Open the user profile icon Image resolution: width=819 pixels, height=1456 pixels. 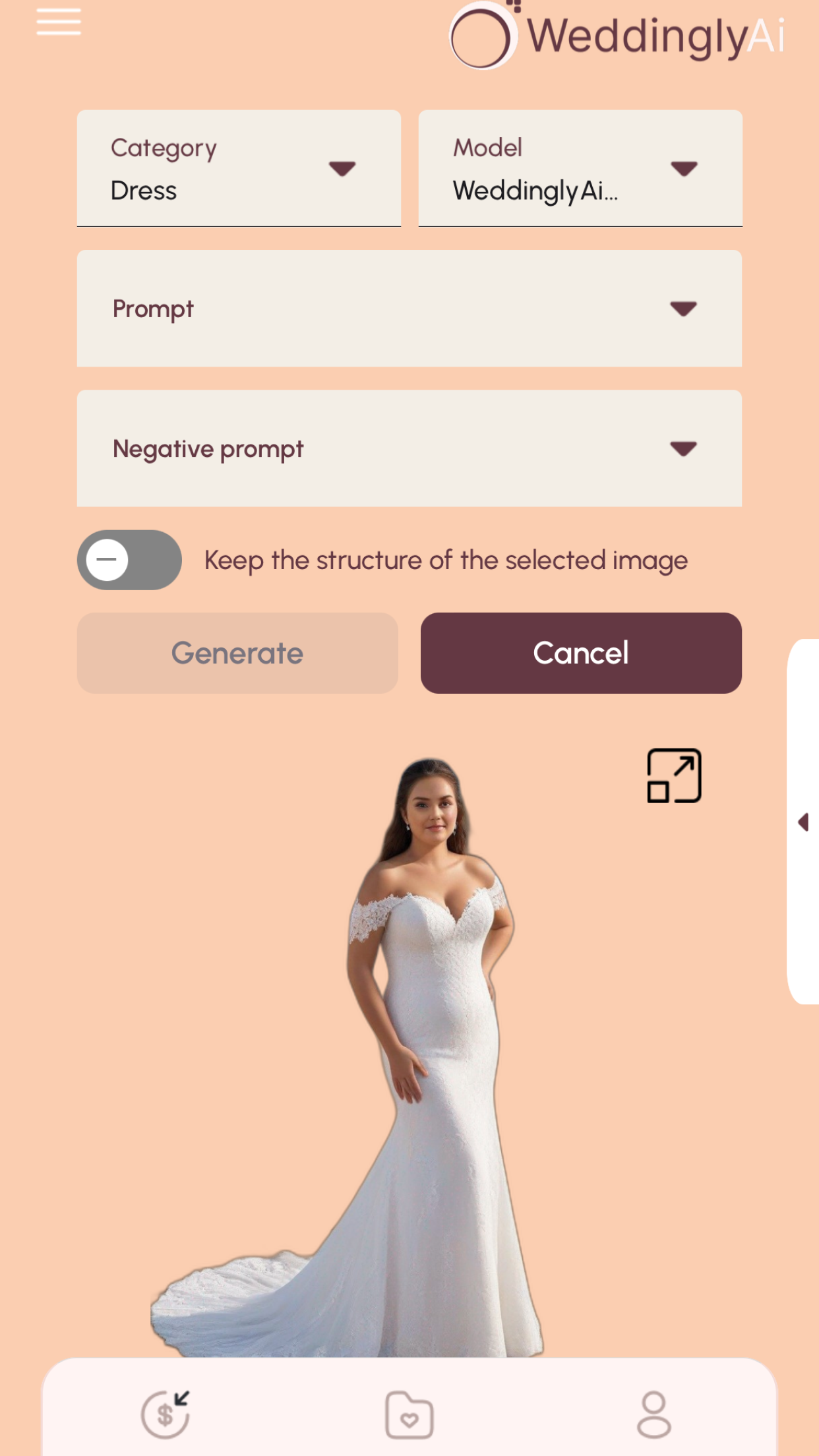(653, 1414)
